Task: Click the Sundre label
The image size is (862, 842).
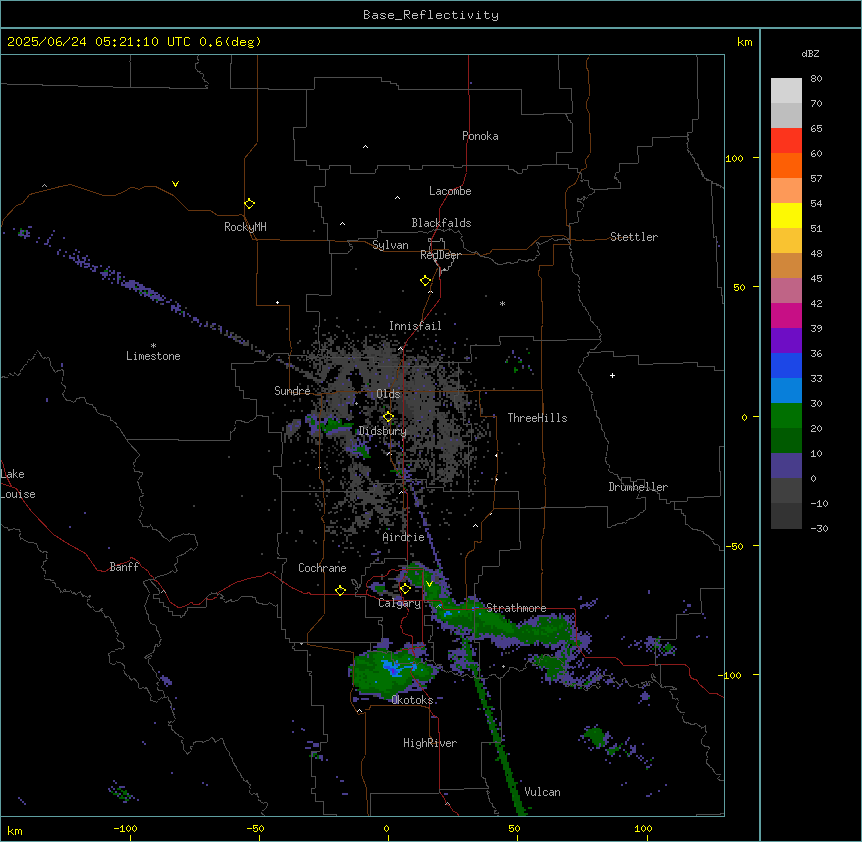Action: coord(292,391)
